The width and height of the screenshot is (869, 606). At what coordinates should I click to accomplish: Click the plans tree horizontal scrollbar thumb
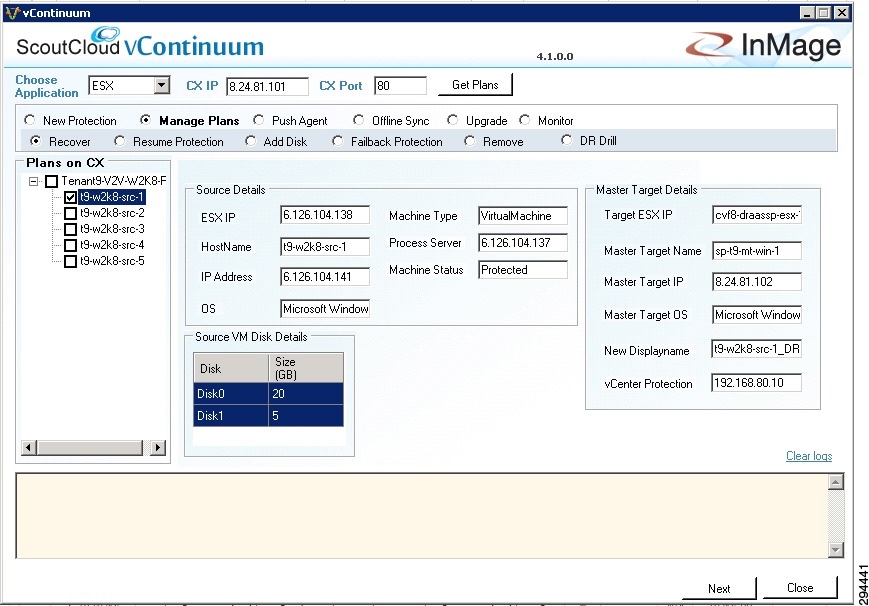(90, 447)
